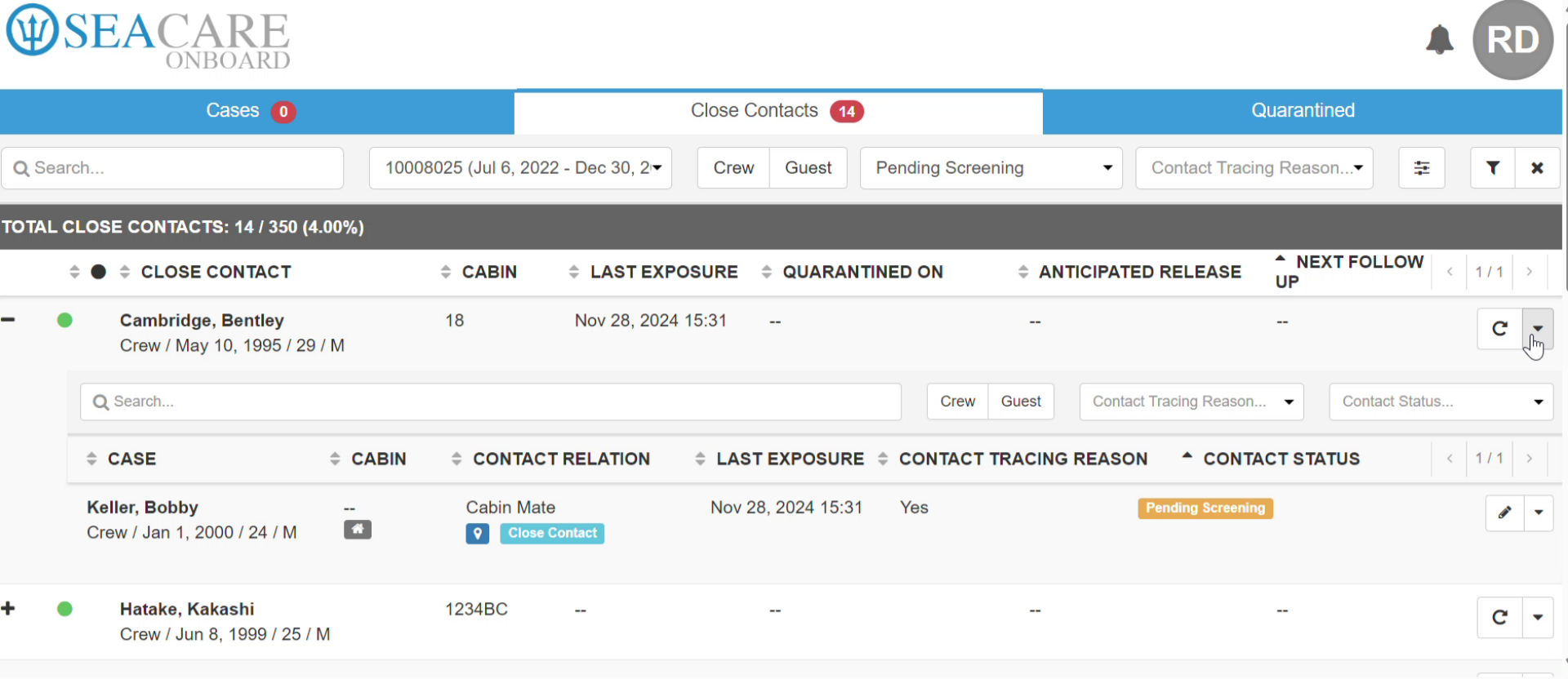Click the cabin house icon for Keller, Bobby
Screen dimensions: 1568x679
[x=357, y=530]
